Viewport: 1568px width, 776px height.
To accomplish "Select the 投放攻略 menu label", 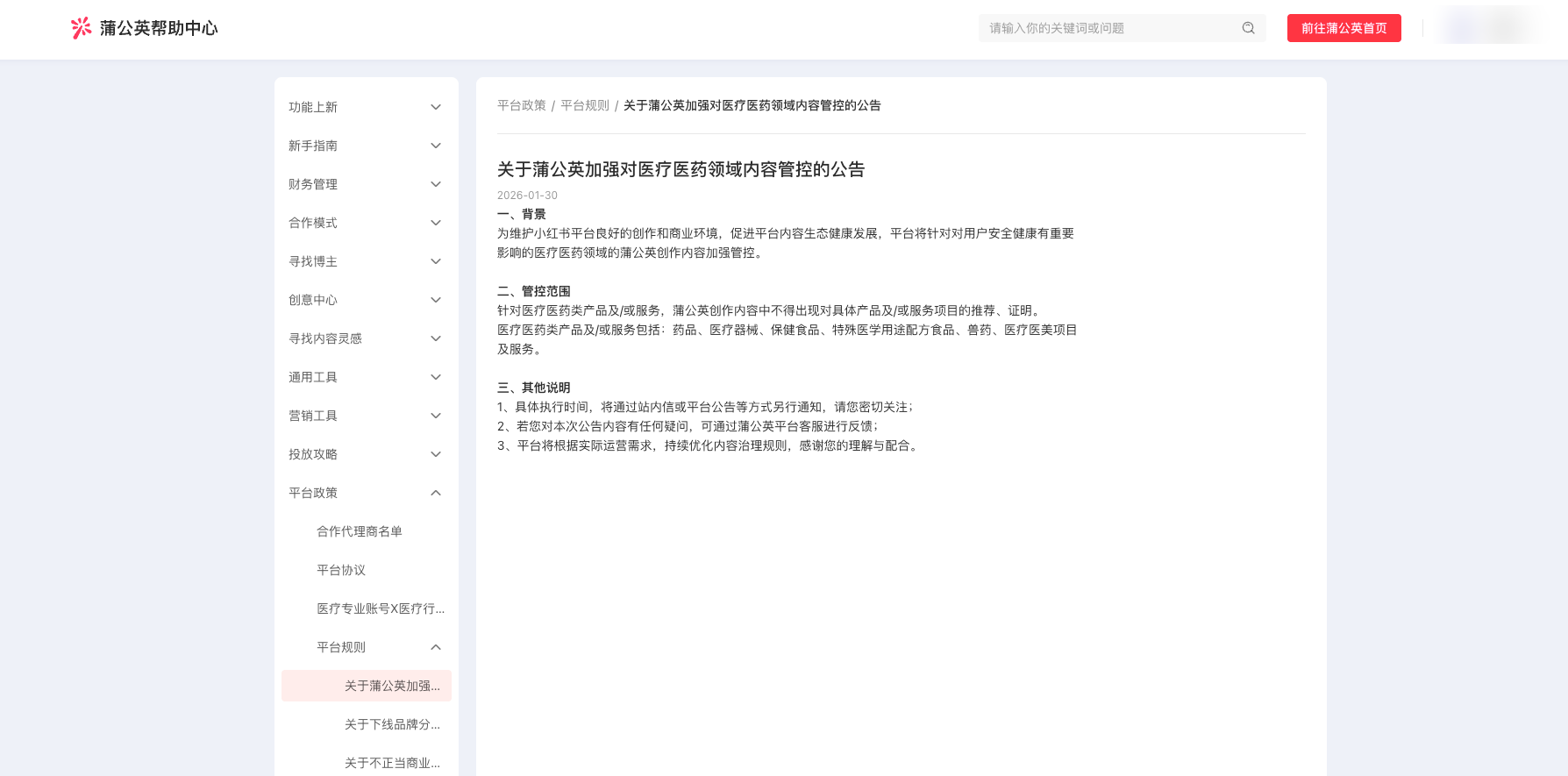I will click(x=313, y=454).
